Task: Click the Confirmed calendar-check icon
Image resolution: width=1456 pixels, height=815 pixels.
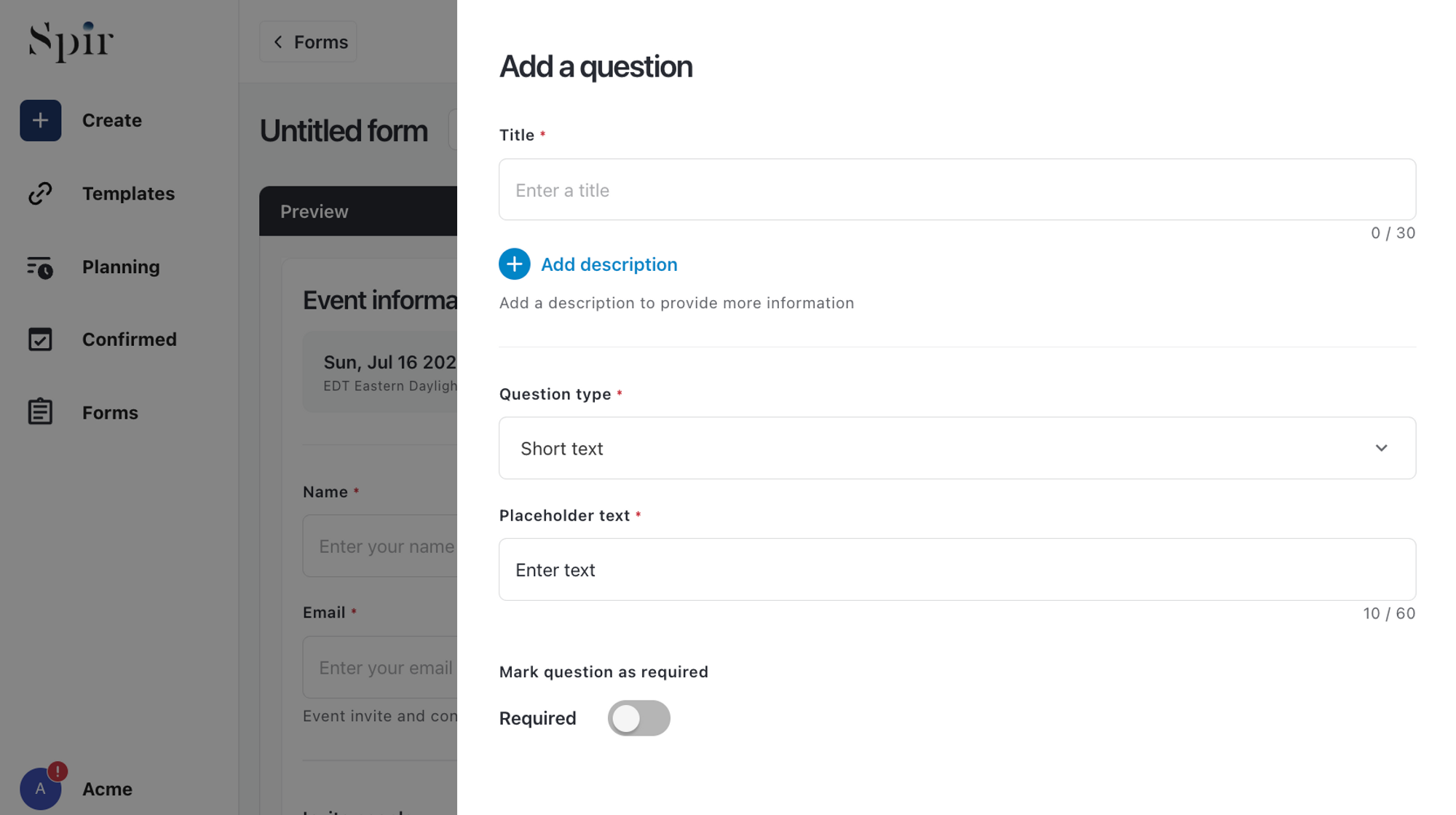Action: pyautogui.click(x=40, y=339)
